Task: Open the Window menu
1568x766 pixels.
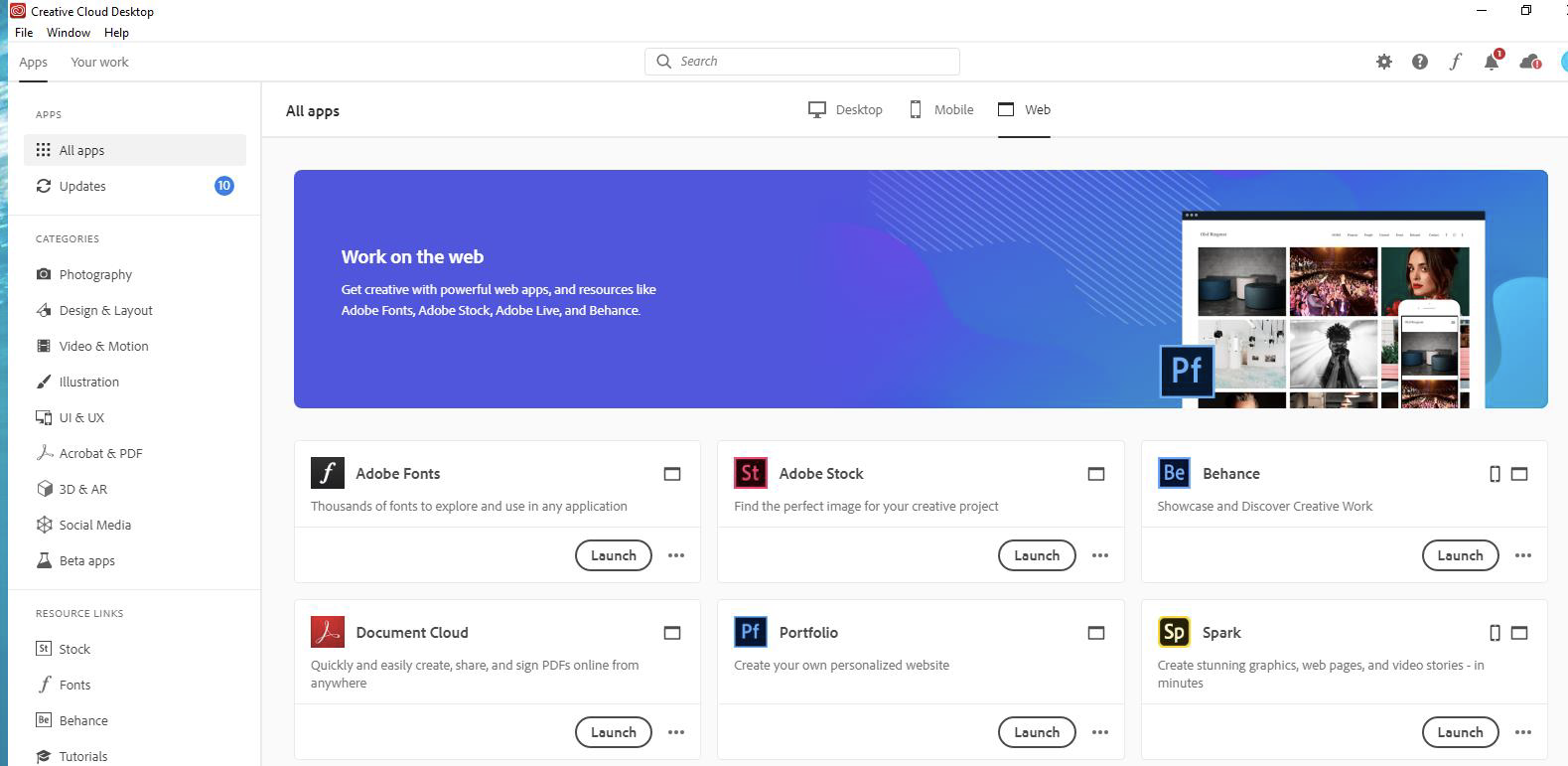Action: pos(69,32)
